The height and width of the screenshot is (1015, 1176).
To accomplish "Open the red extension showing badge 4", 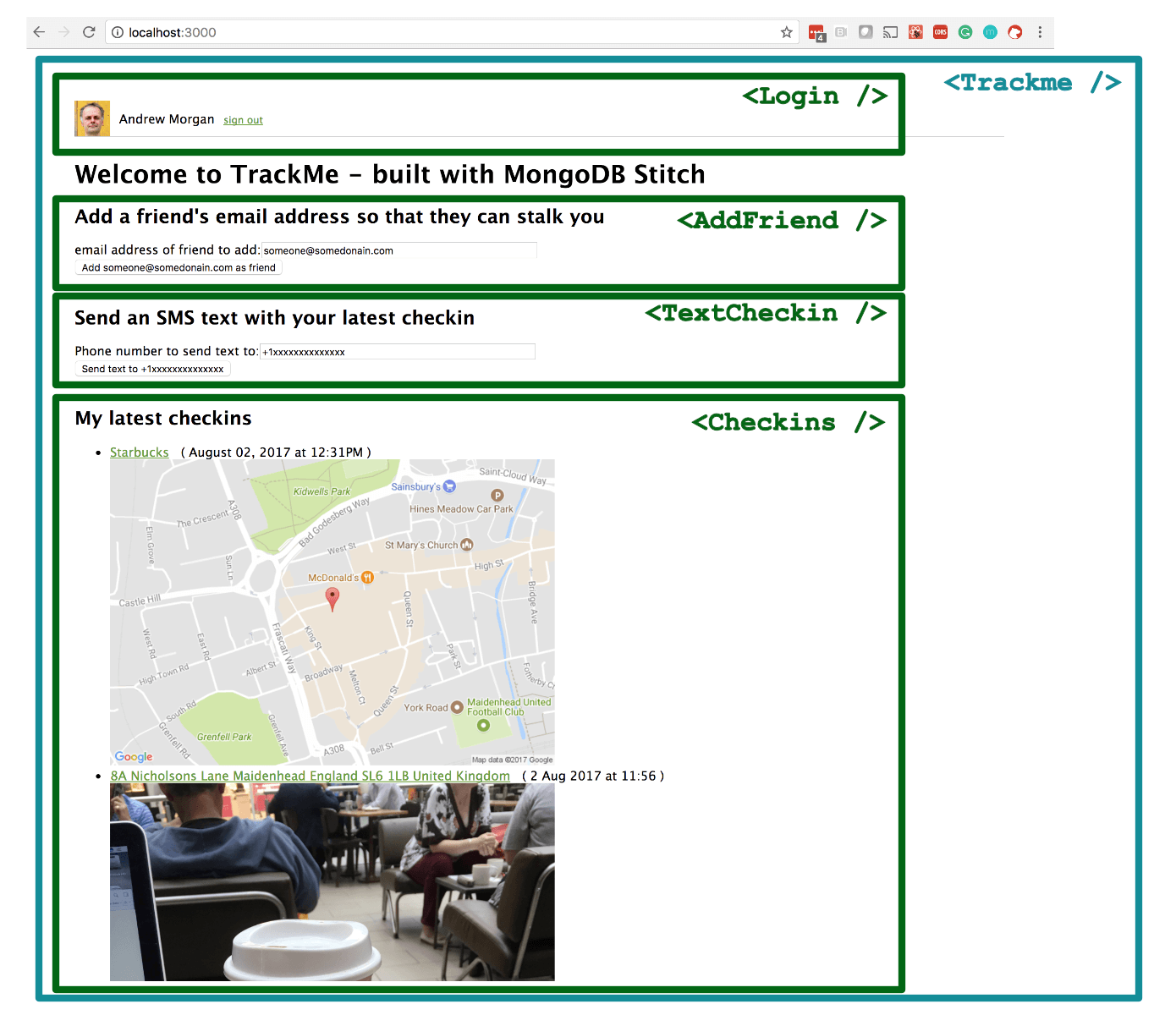I will tap(817, 31).
